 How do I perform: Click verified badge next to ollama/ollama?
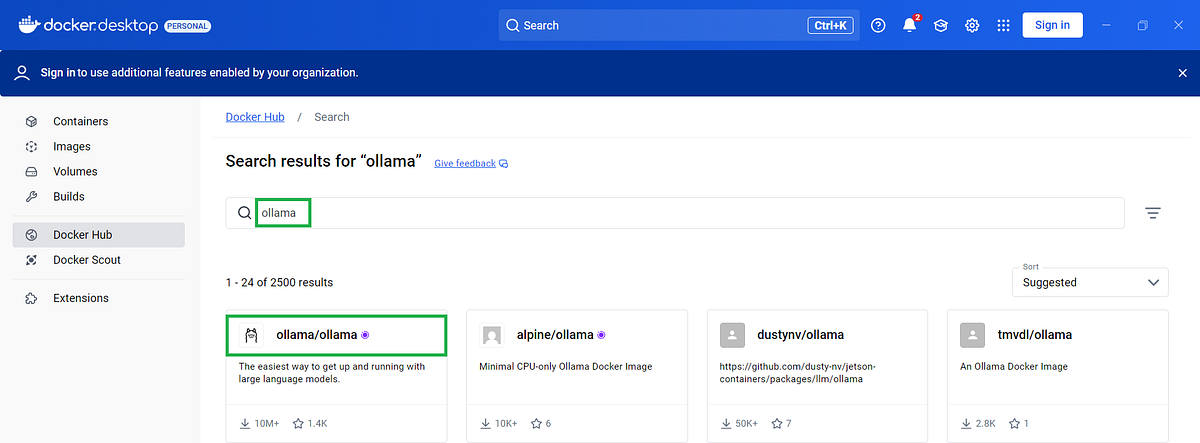pos(365,335)
